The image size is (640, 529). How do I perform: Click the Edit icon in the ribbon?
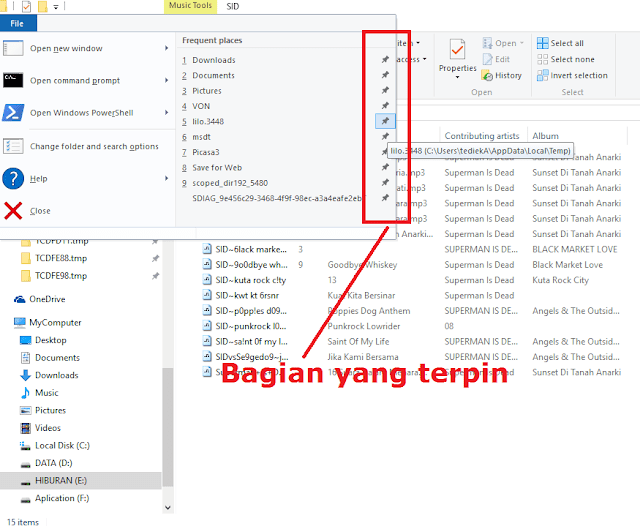pos(487,59)
